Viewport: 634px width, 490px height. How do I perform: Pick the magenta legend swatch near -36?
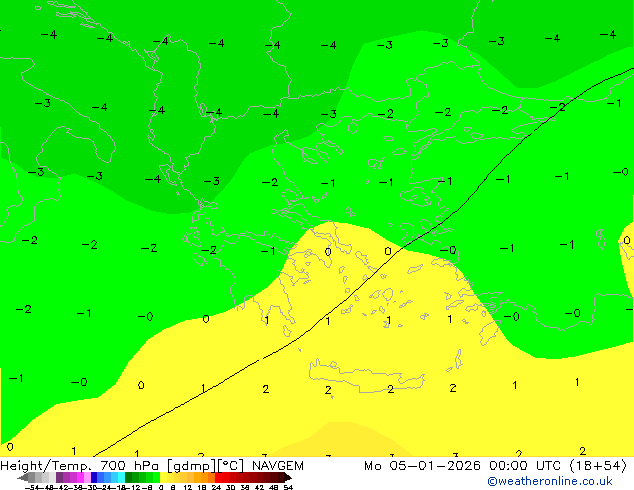coord(80,477)
